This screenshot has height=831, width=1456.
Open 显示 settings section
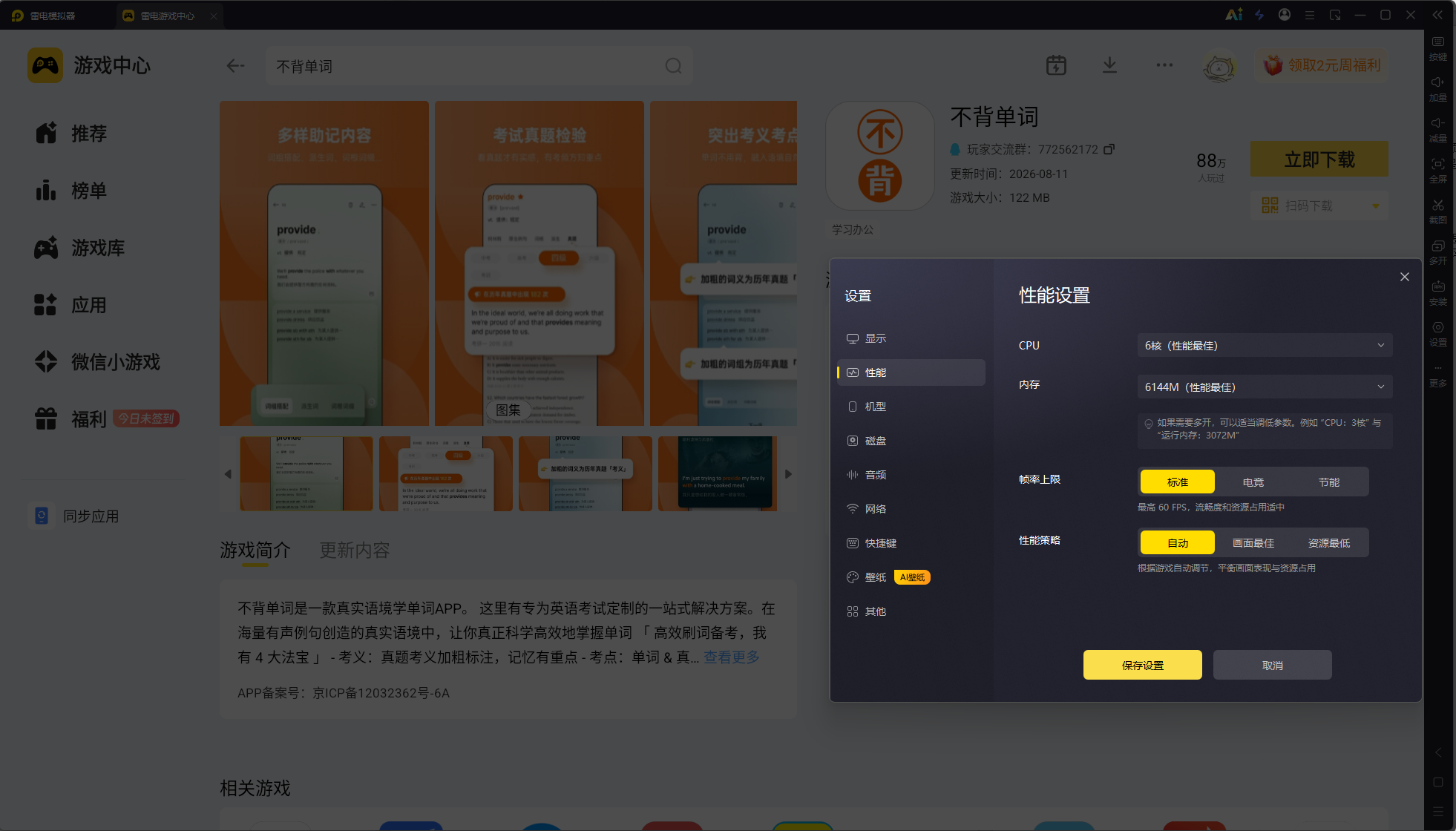pyautogui.click(x=911, y=338)
